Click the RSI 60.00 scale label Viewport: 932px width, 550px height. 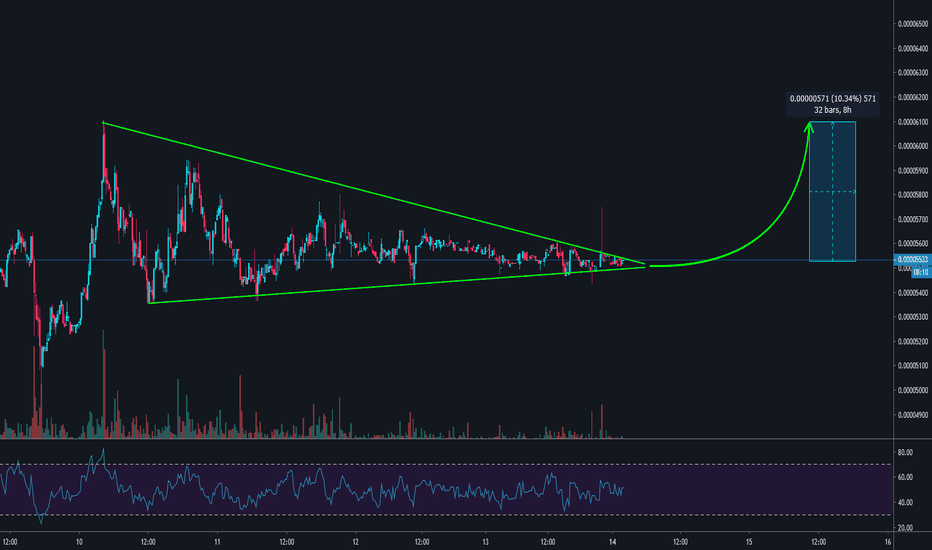pos(905,477)
